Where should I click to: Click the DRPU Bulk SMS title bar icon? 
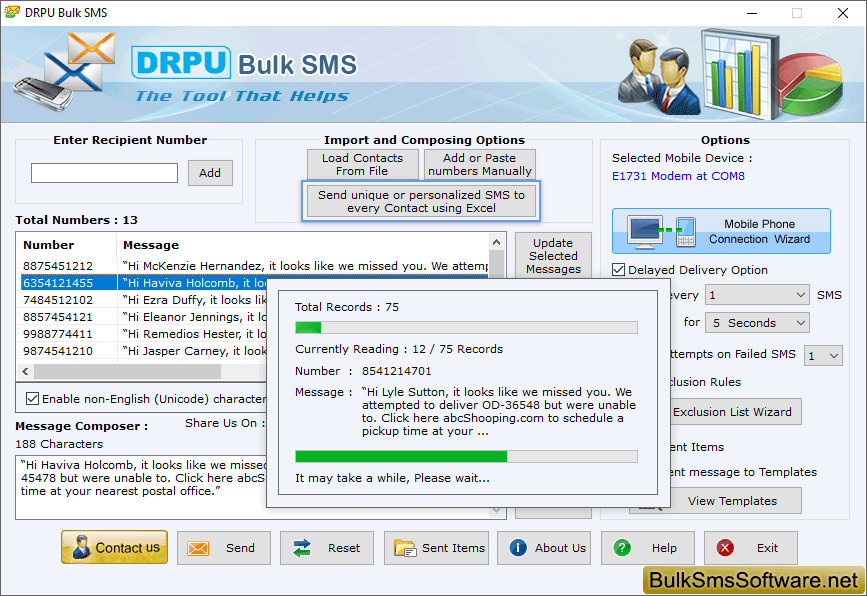12,12
